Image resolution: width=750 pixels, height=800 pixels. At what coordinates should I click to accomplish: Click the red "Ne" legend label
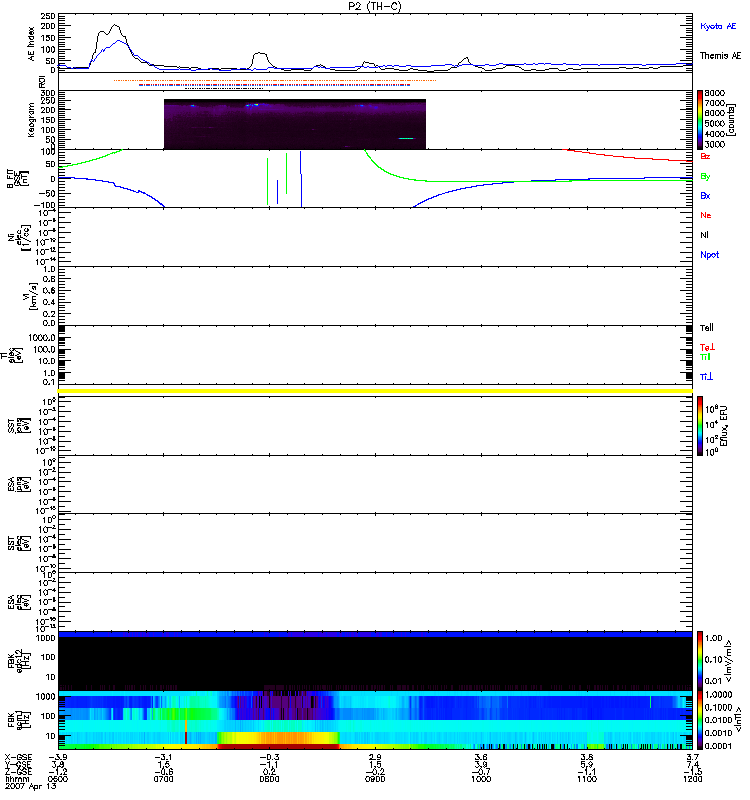tap(706, 215)
